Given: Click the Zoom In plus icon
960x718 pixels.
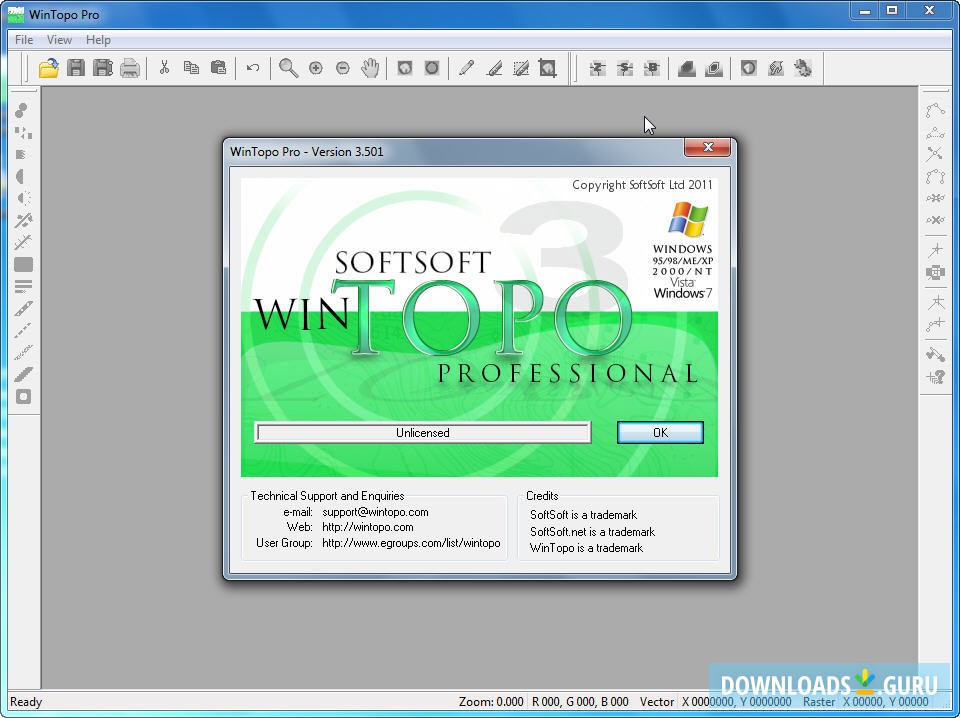Looking at the screenshot, I should [316, 68].
